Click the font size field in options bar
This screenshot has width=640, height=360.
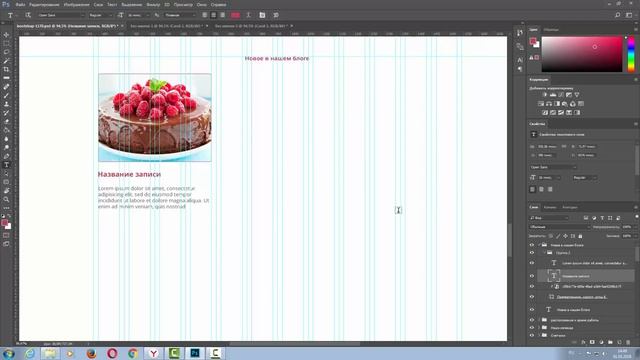pos(137,15)
